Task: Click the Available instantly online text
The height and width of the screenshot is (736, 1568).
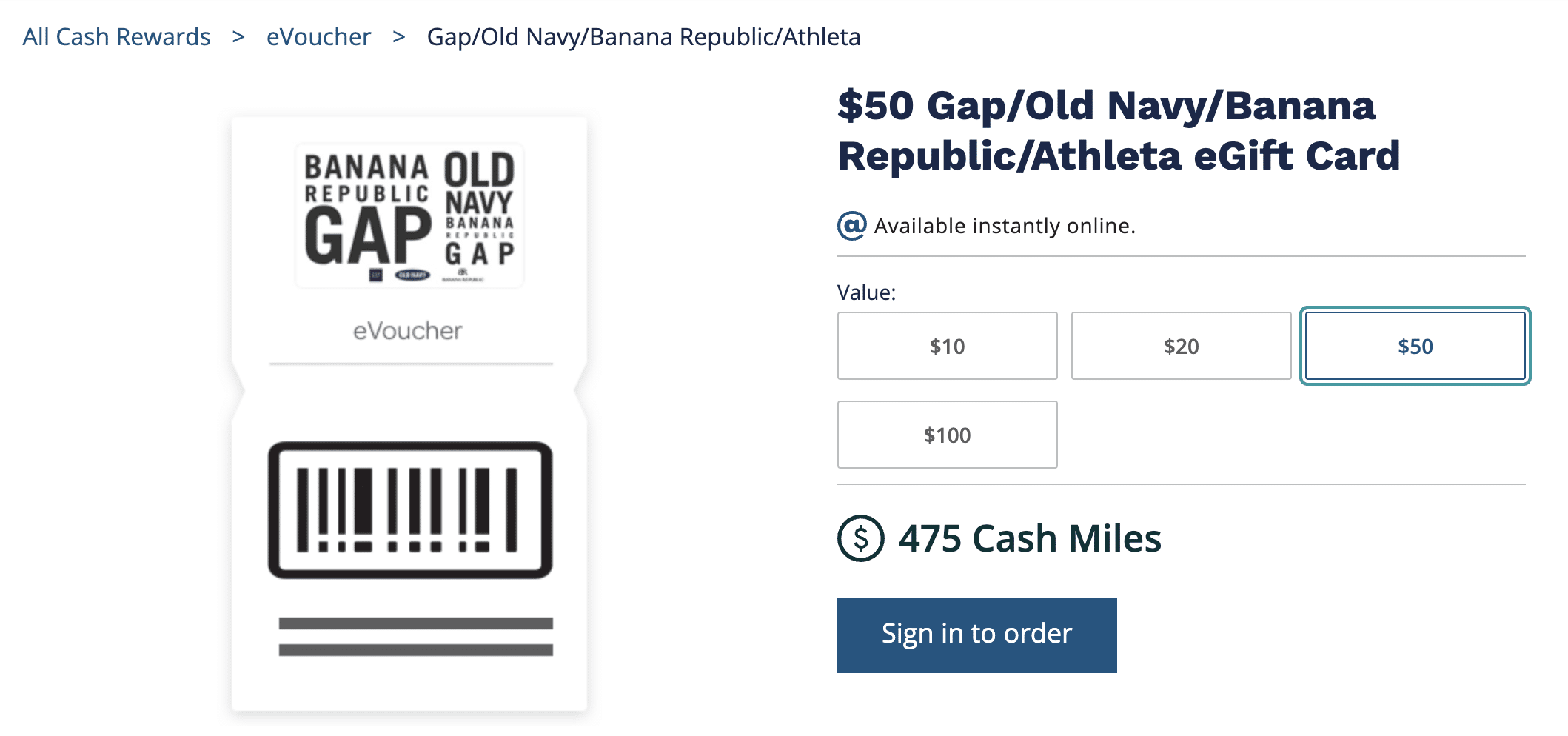Action: [1004, 226]
